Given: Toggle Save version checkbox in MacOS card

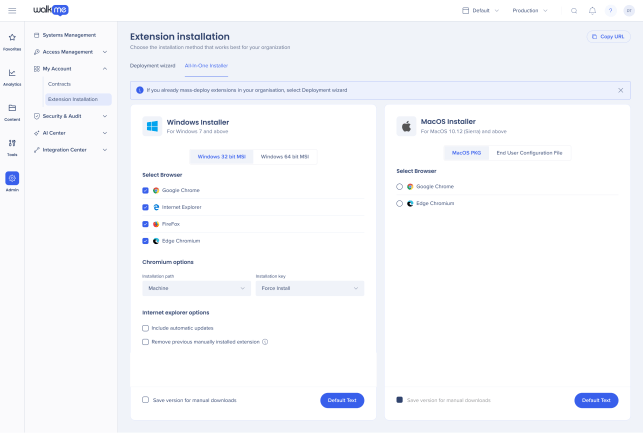Looking at the screenshot, I should 399,400.
